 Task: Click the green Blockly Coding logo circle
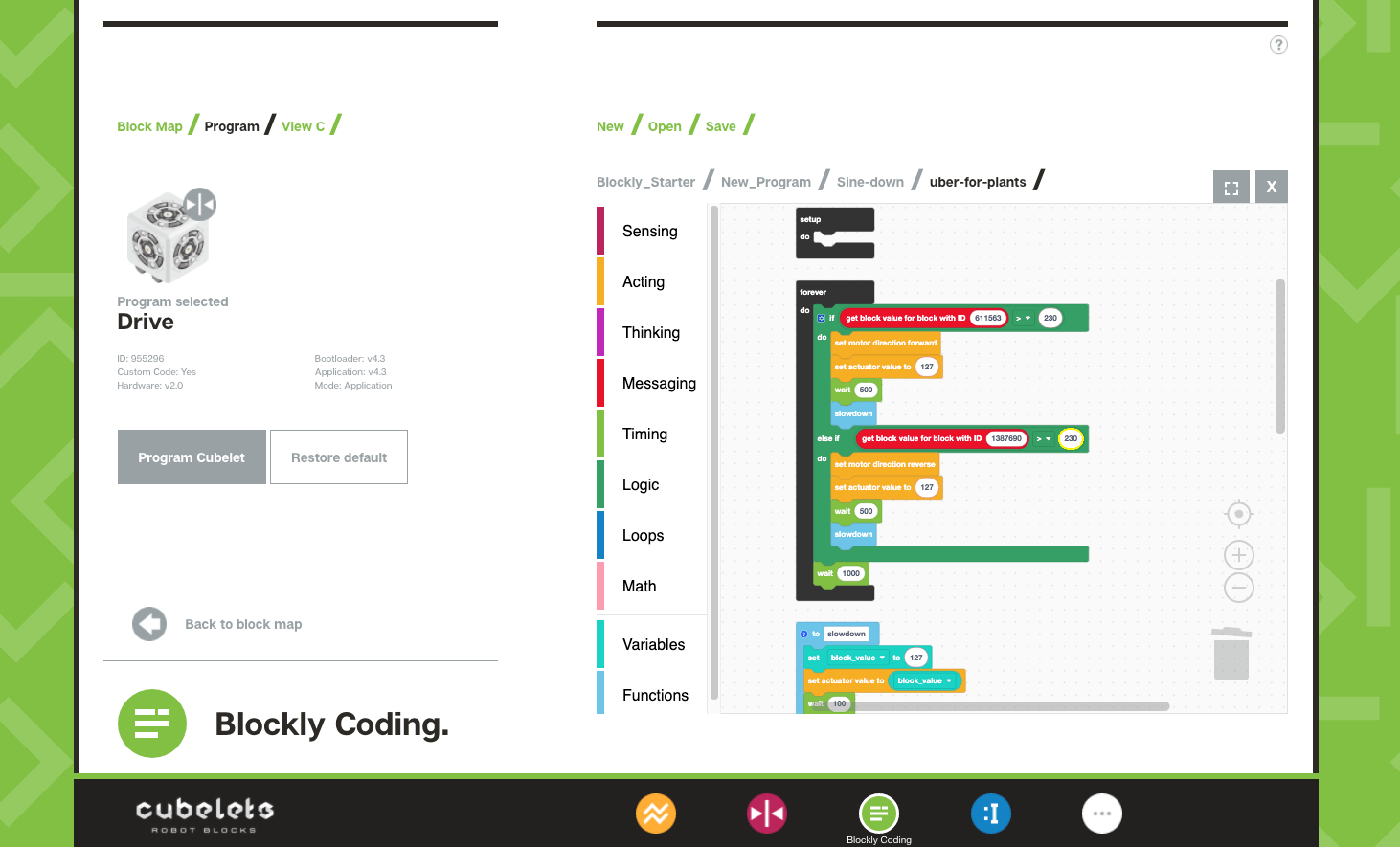[x=152, y=724]
